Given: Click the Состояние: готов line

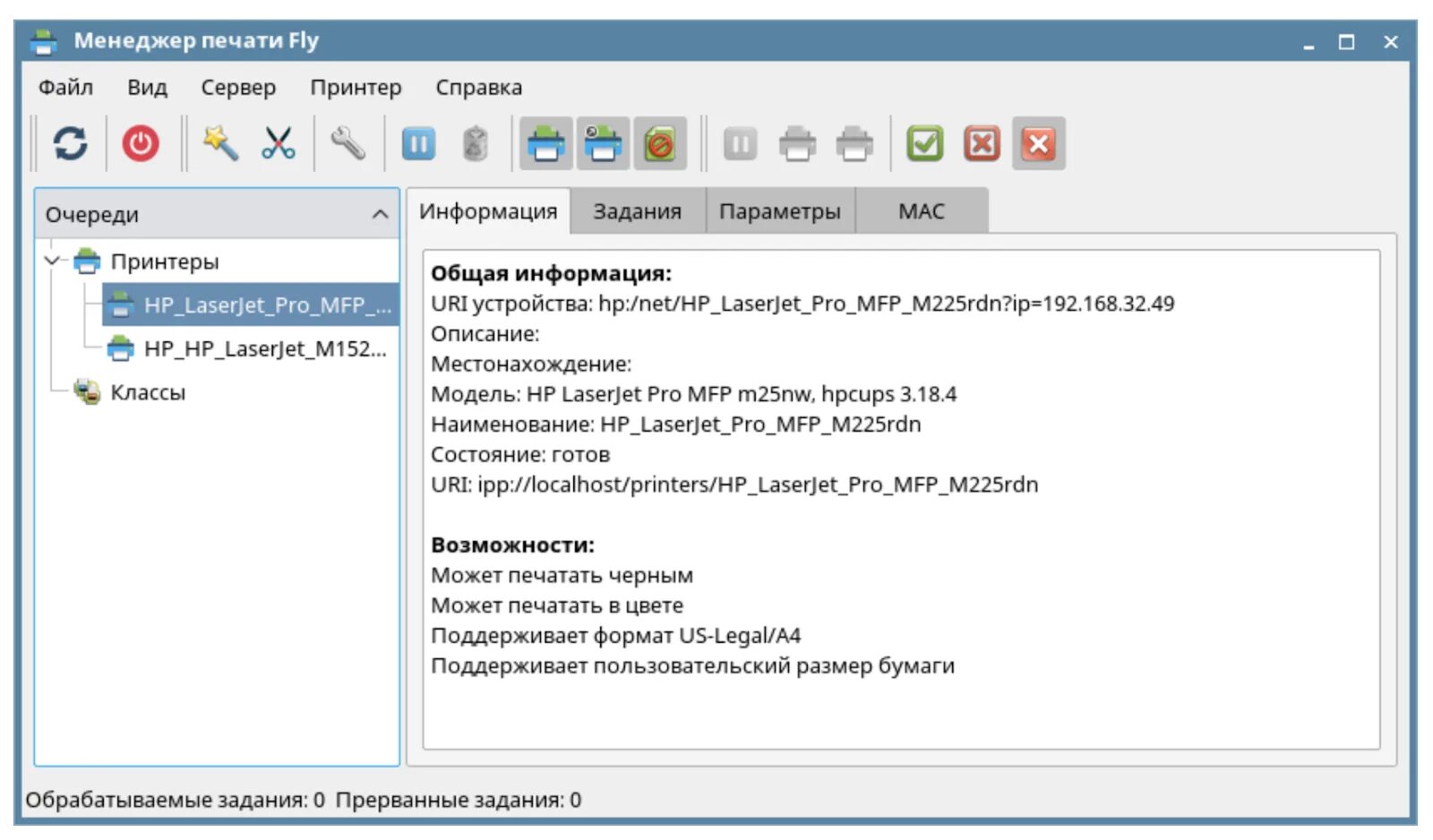Looking at the screenshot, I should point(520,454).
